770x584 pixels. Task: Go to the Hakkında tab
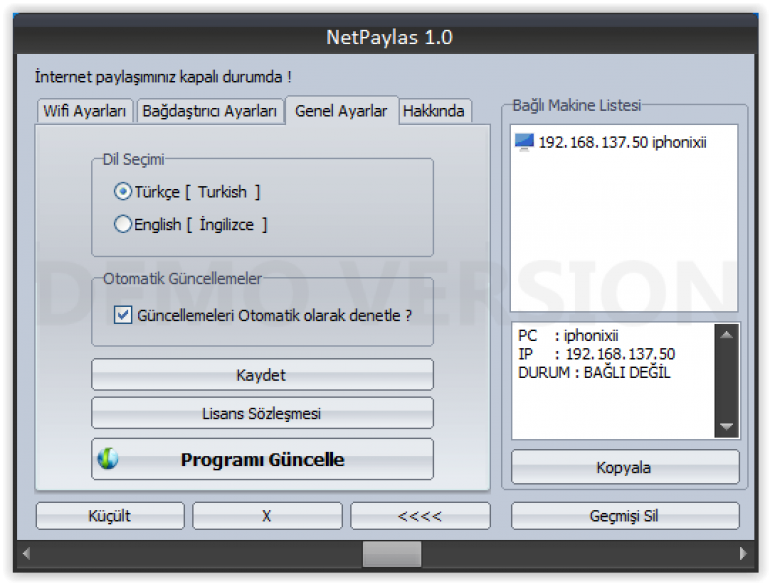(x=434, y=111)
